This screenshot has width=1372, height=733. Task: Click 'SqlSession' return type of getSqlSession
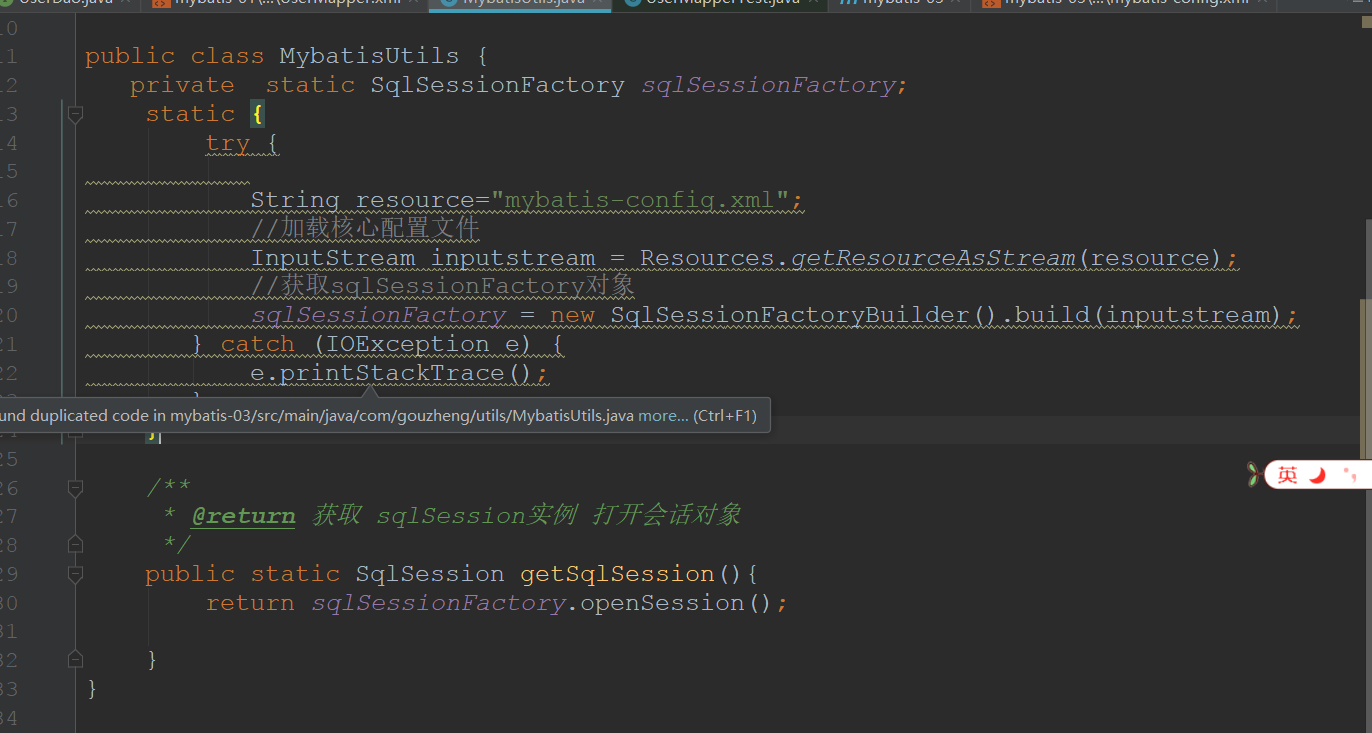430,574
